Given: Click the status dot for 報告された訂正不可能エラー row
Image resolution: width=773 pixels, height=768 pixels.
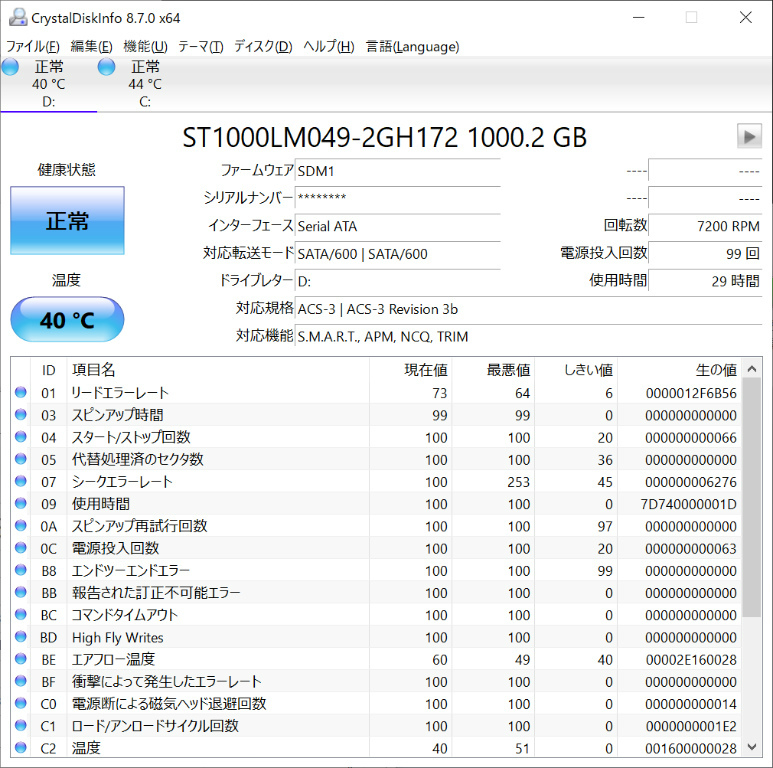Looking at the screenshot, I should click(21, 592).
